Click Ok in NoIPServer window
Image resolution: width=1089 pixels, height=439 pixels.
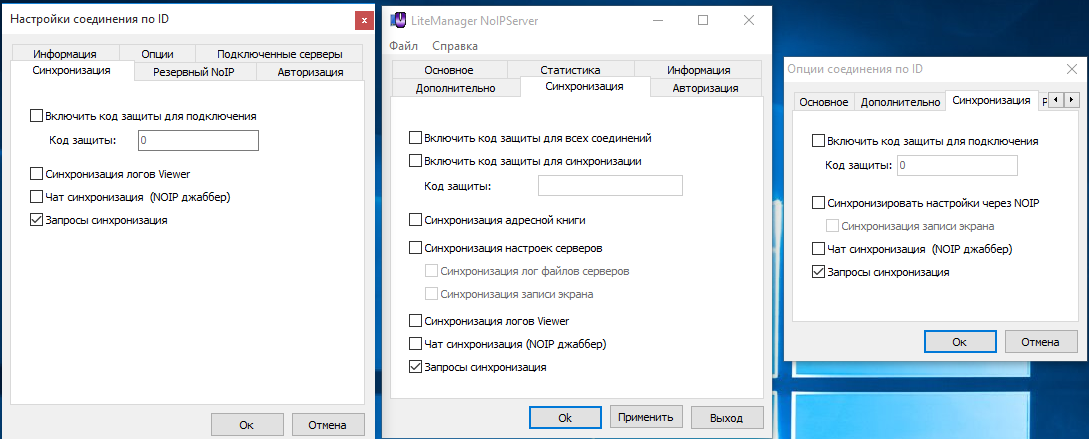point(565,417)
